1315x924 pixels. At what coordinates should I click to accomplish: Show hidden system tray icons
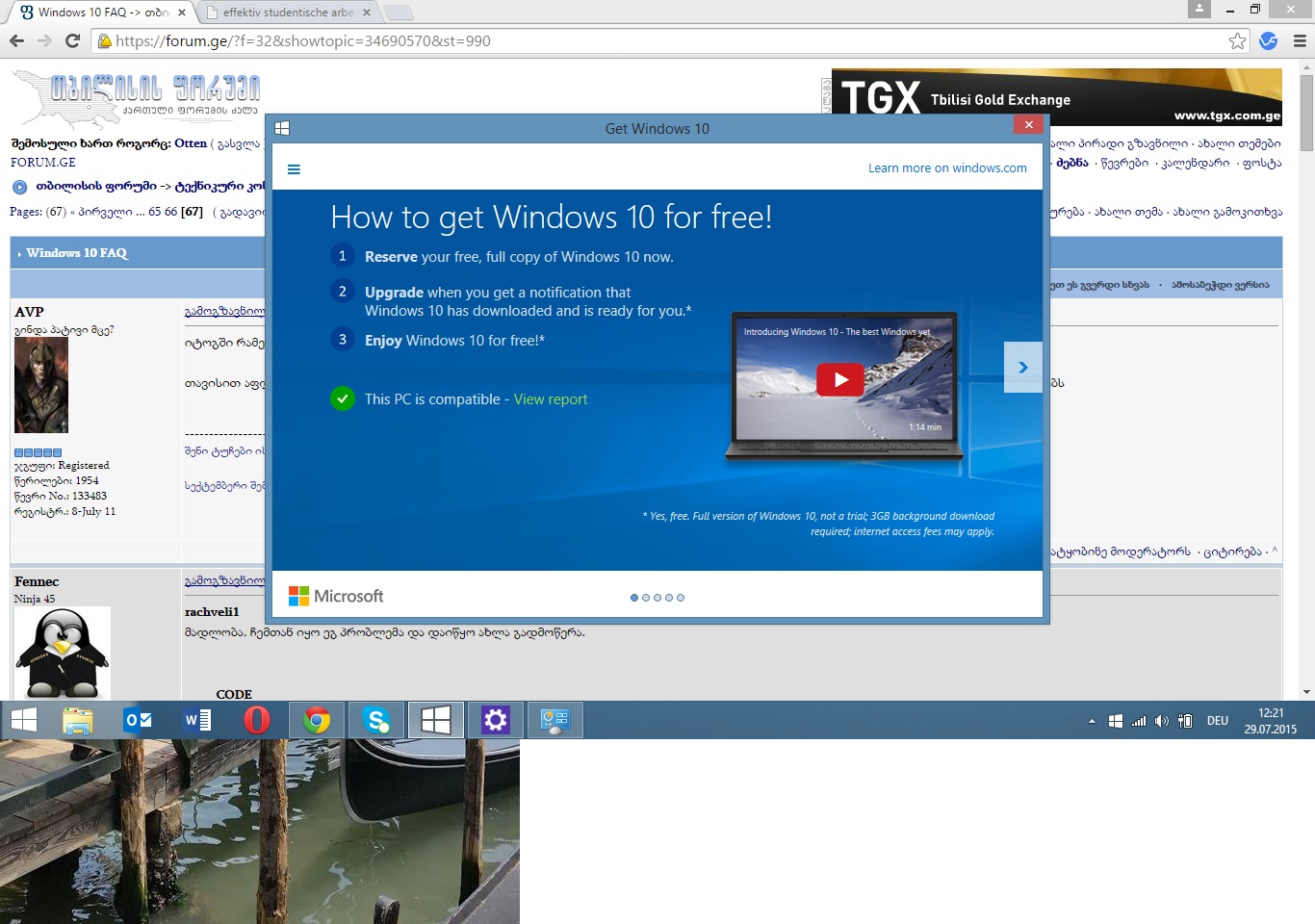[x=1092, y=721]
